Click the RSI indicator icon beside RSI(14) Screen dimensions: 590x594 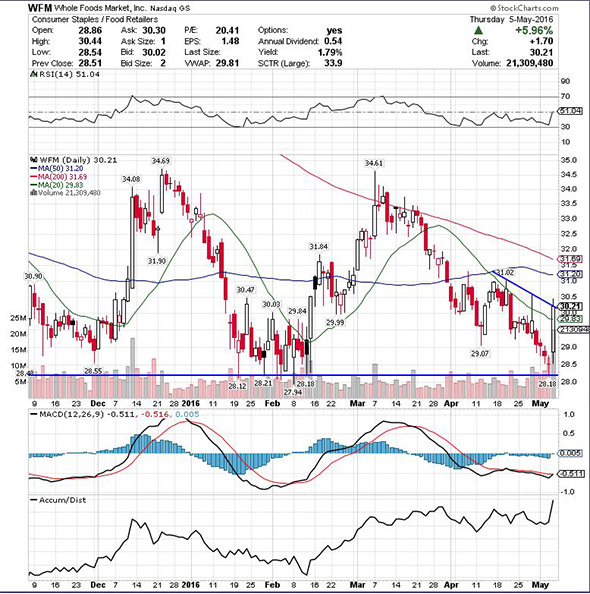click(x=33, y=74)
